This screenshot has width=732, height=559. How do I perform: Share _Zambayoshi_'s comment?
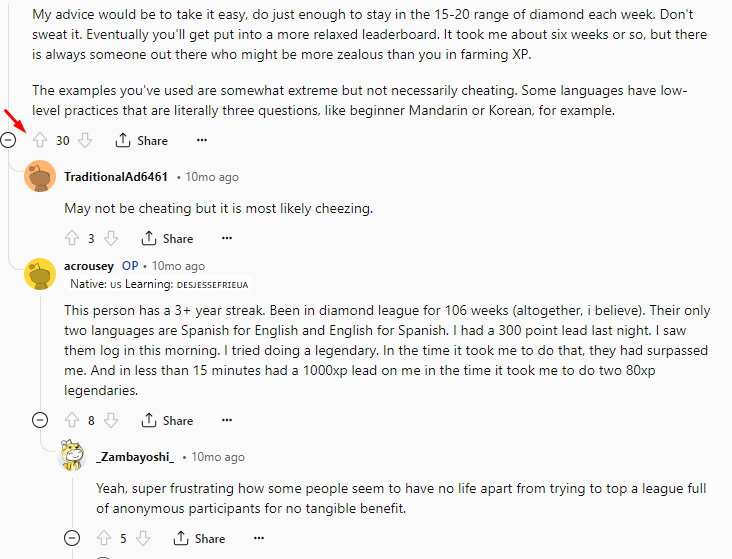pos(199,538)
